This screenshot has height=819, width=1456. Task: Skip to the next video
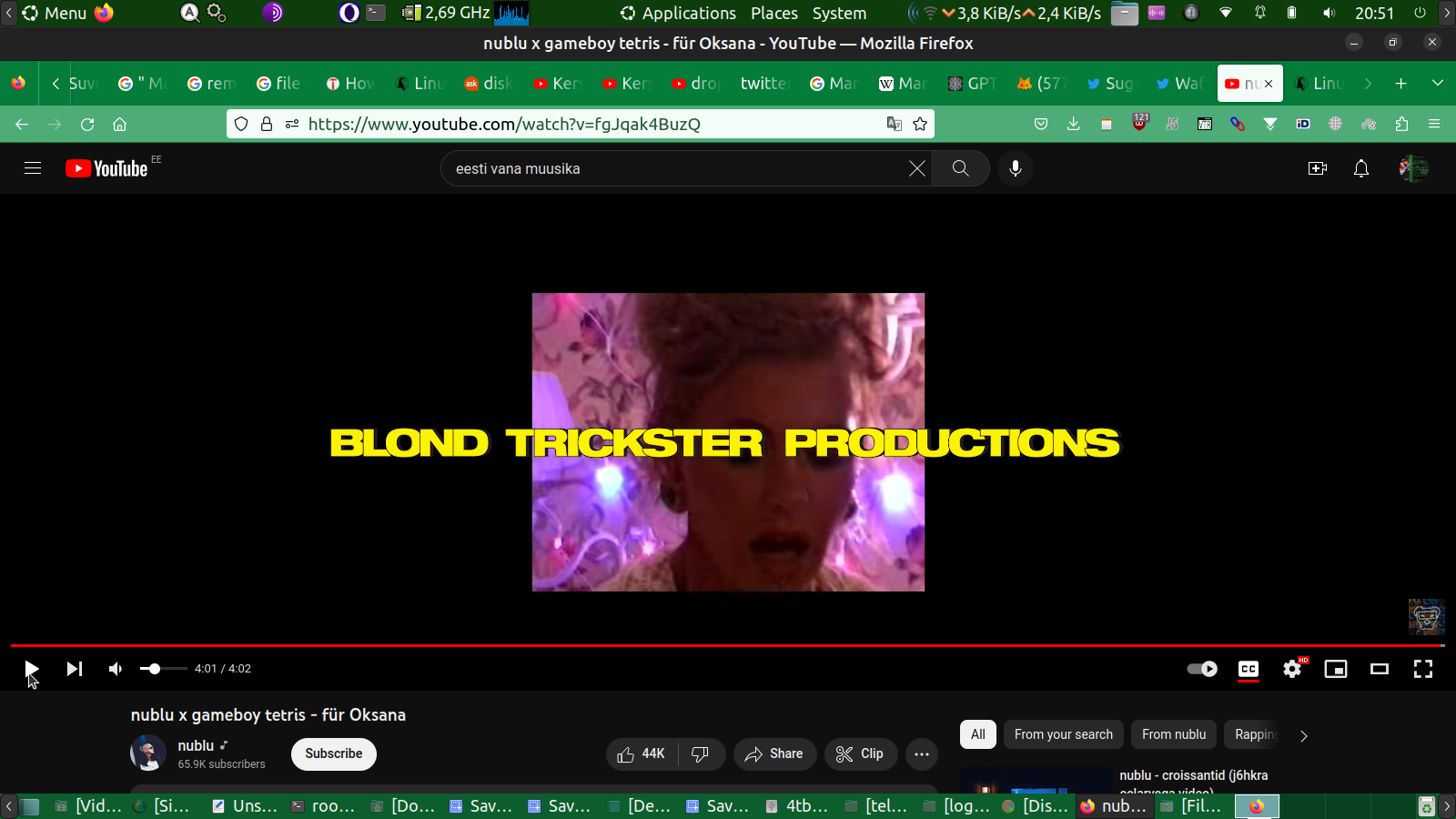[75, 669]
